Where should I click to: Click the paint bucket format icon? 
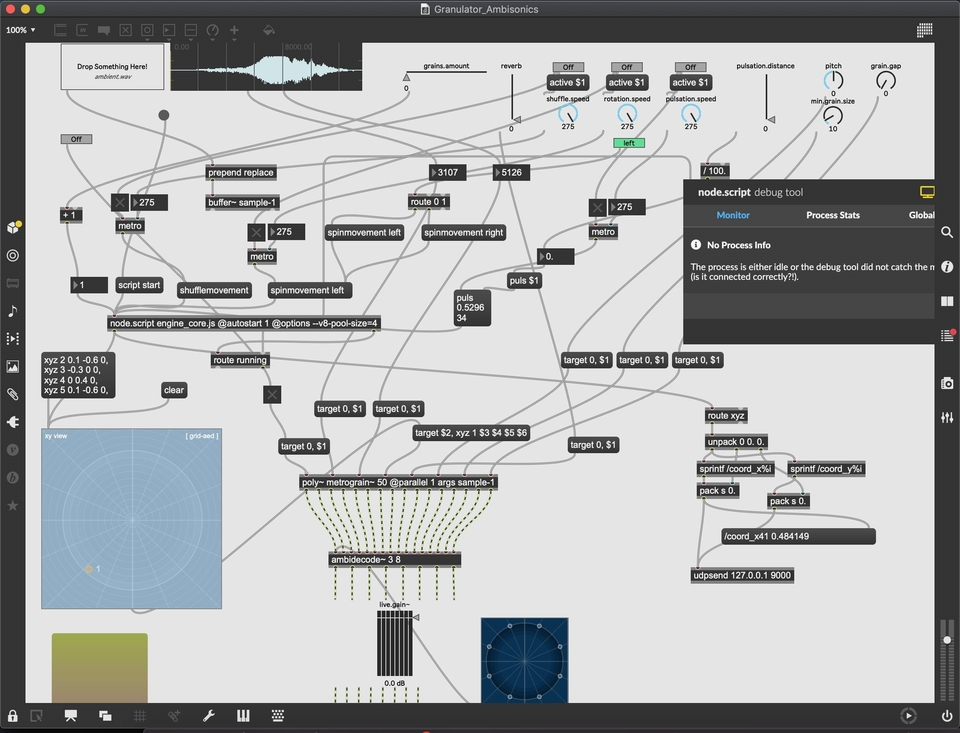[x=268, y=30]
